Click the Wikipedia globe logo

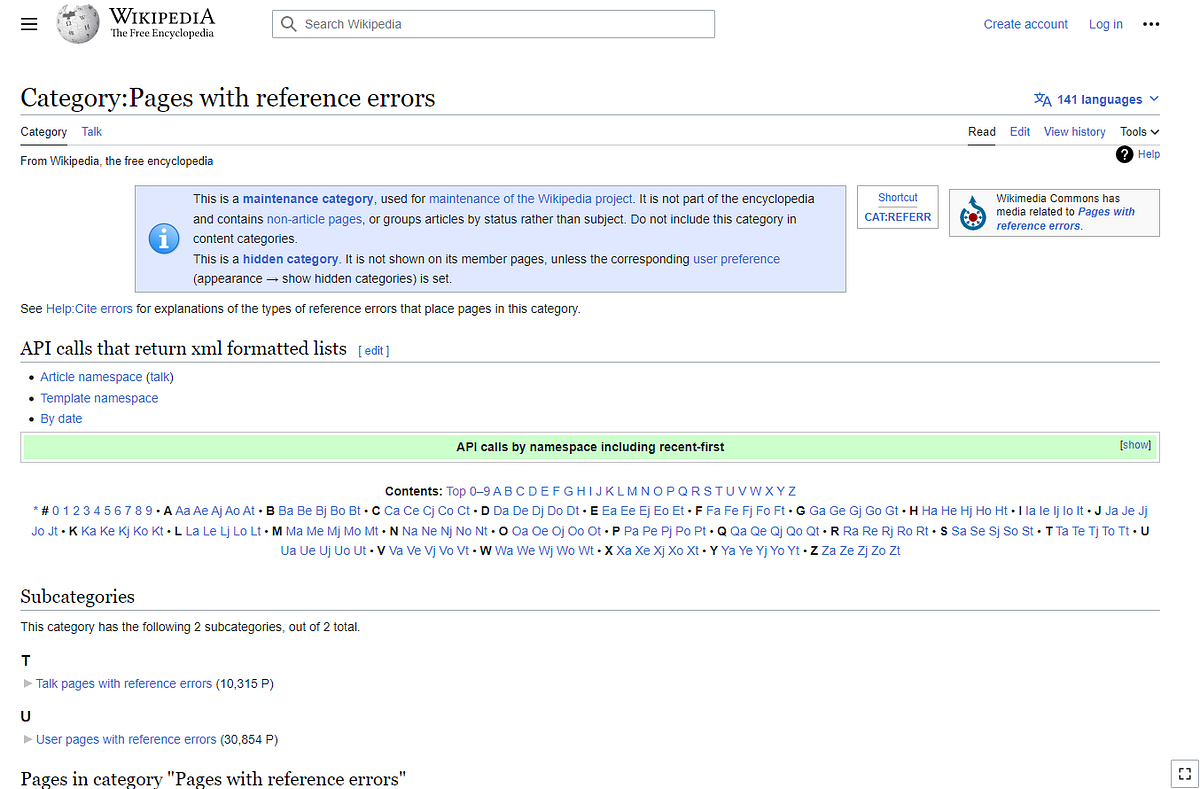tap(76, 23)
